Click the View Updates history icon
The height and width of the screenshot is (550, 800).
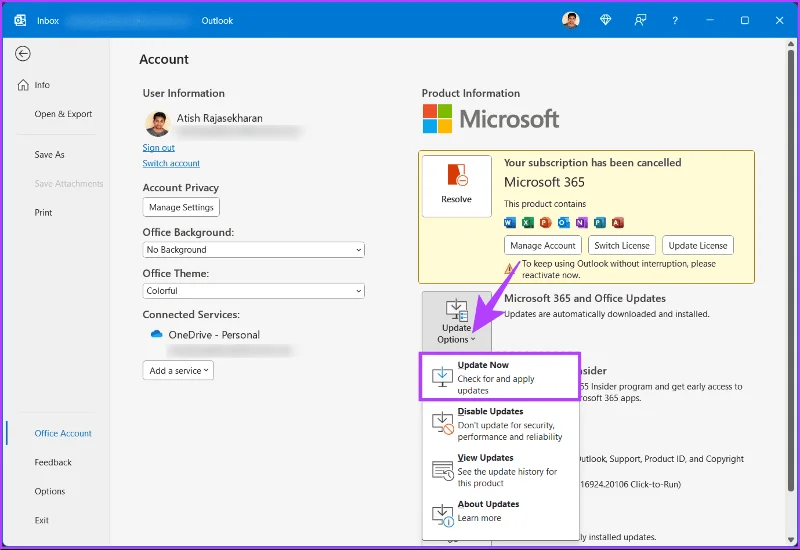(442, 470)
